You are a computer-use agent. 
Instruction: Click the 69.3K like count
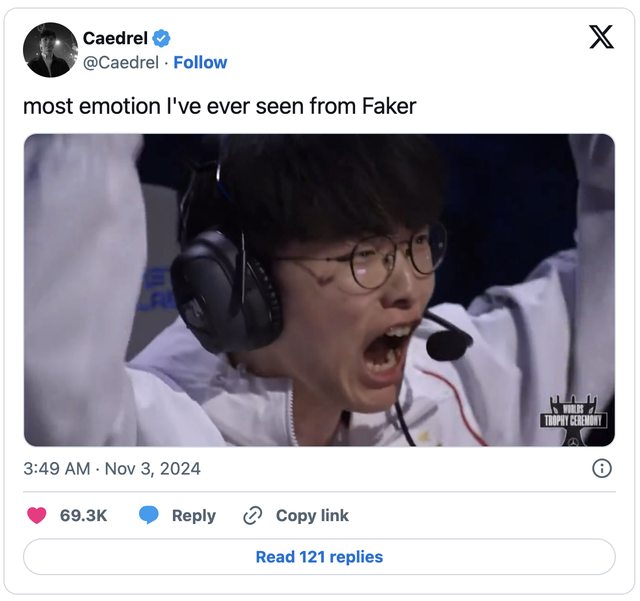coord(83,516)
